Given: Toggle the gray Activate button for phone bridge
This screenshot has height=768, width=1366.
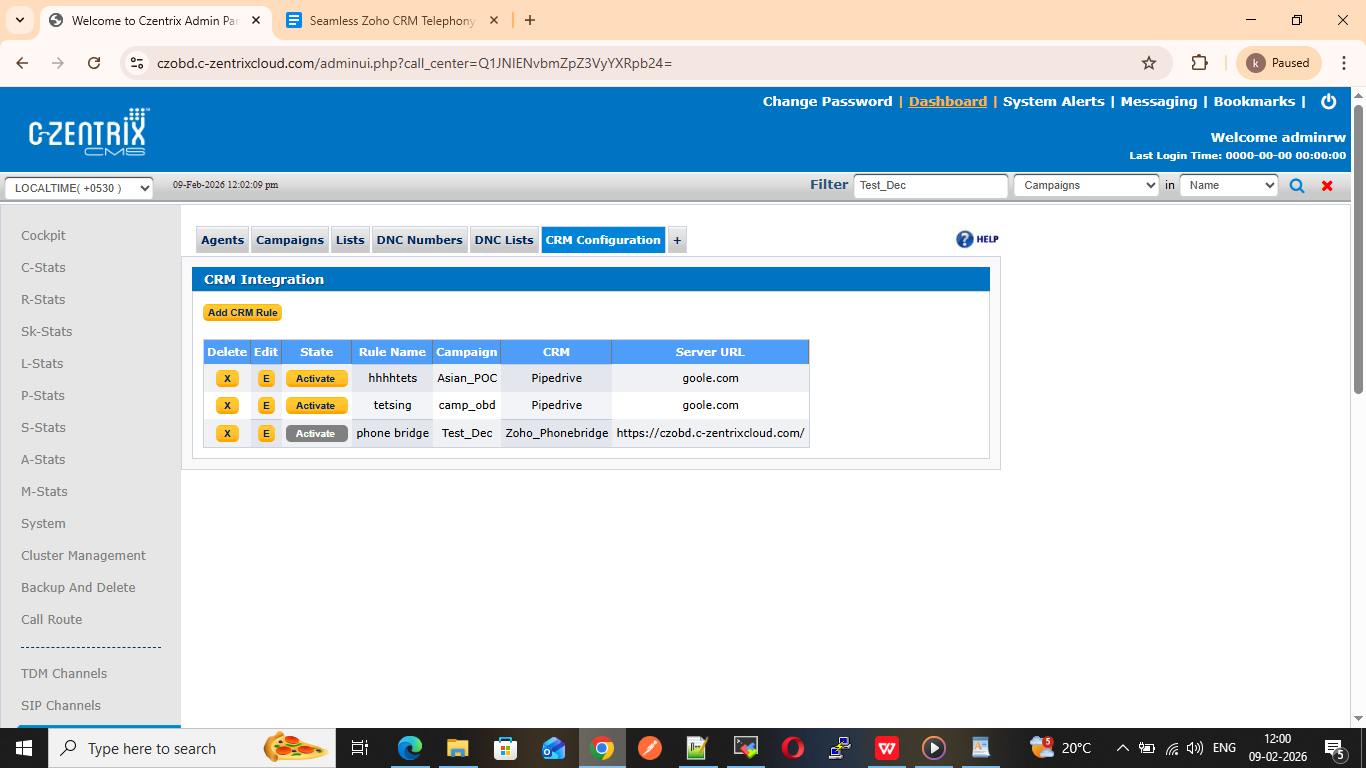Looking at the screenshot, I should pos(316,433).
